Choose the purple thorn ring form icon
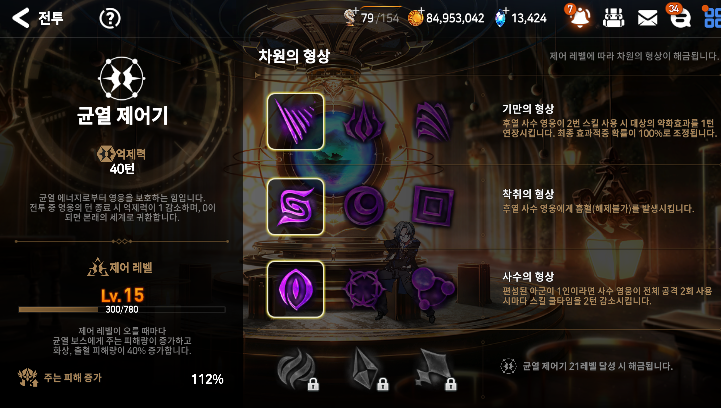 (364, 289)
